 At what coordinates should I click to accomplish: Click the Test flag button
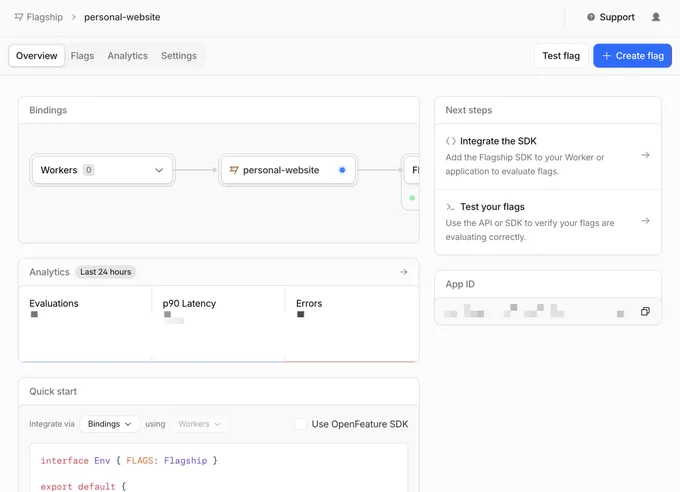[561, 56]
